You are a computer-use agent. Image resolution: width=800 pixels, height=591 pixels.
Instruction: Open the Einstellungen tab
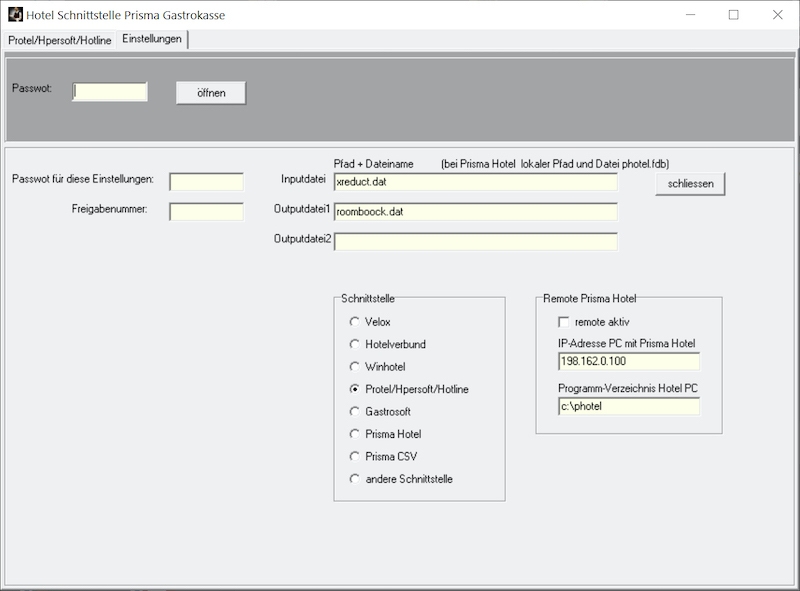(x=152, y=39)
